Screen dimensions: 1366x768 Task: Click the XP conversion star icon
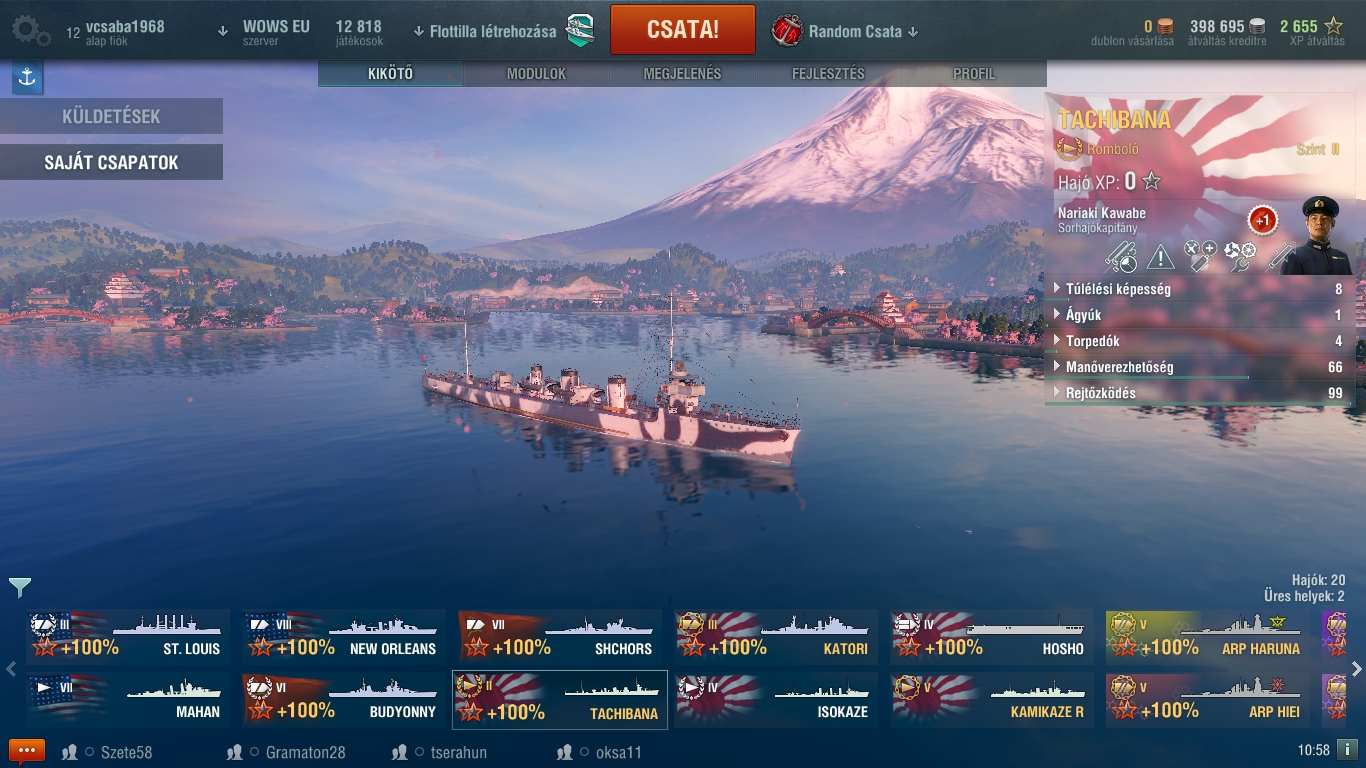[1333, 27]
